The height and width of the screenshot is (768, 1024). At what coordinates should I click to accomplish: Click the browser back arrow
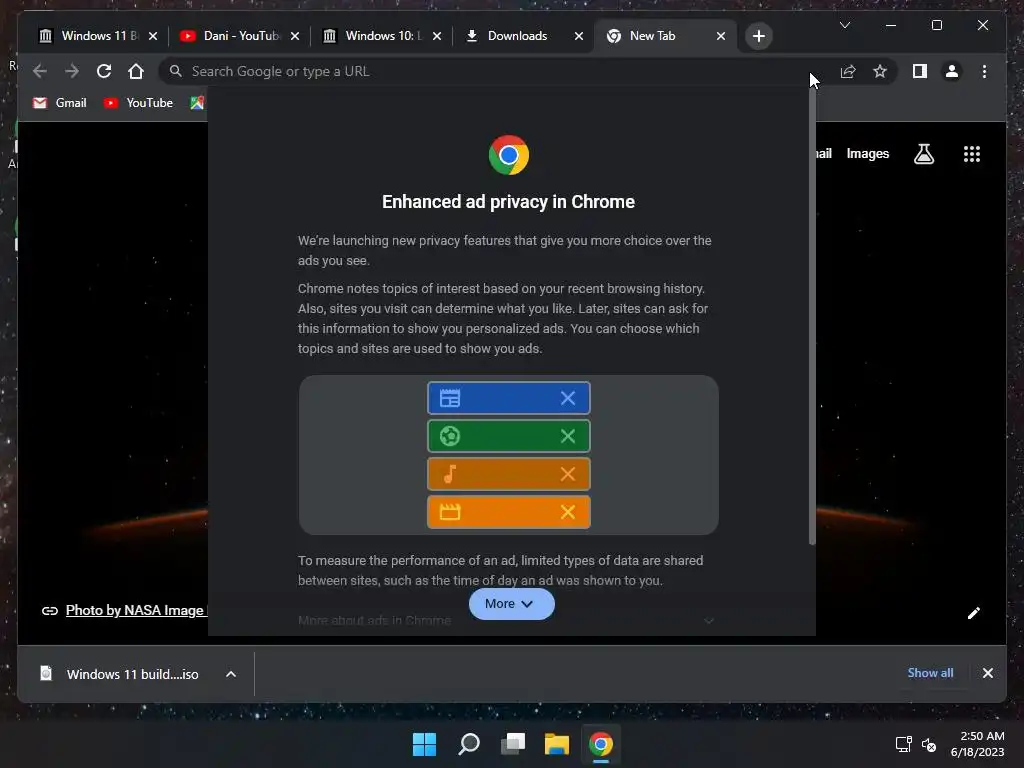click(x=40, y=71)
